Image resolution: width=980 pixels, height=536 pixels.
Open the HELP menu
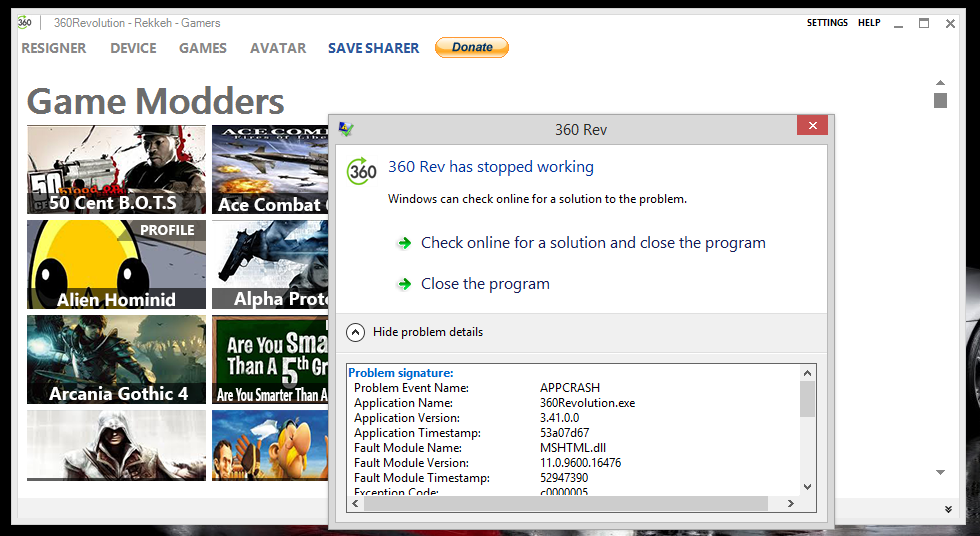[x=869, y=23]
